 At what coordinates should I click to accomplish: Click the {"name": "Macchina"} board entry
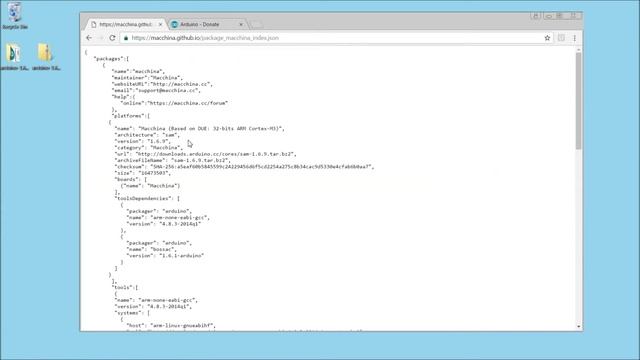pyautogui.click(x=150, y=186)
